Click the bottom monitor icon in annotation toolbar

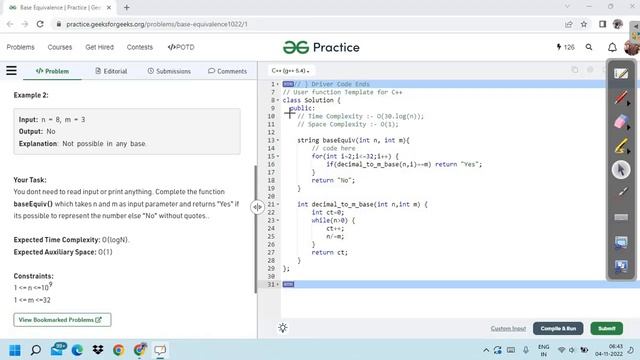(621, 266)
